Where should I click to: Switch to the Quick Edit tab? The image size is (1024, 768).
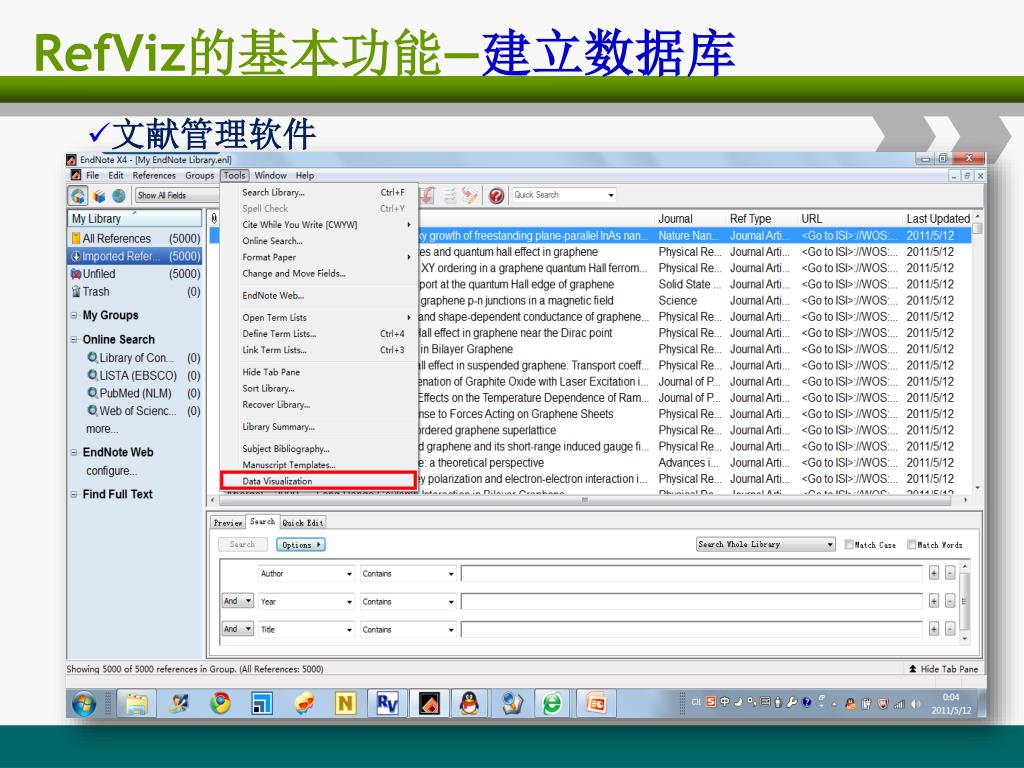click(x=303, y=522)
